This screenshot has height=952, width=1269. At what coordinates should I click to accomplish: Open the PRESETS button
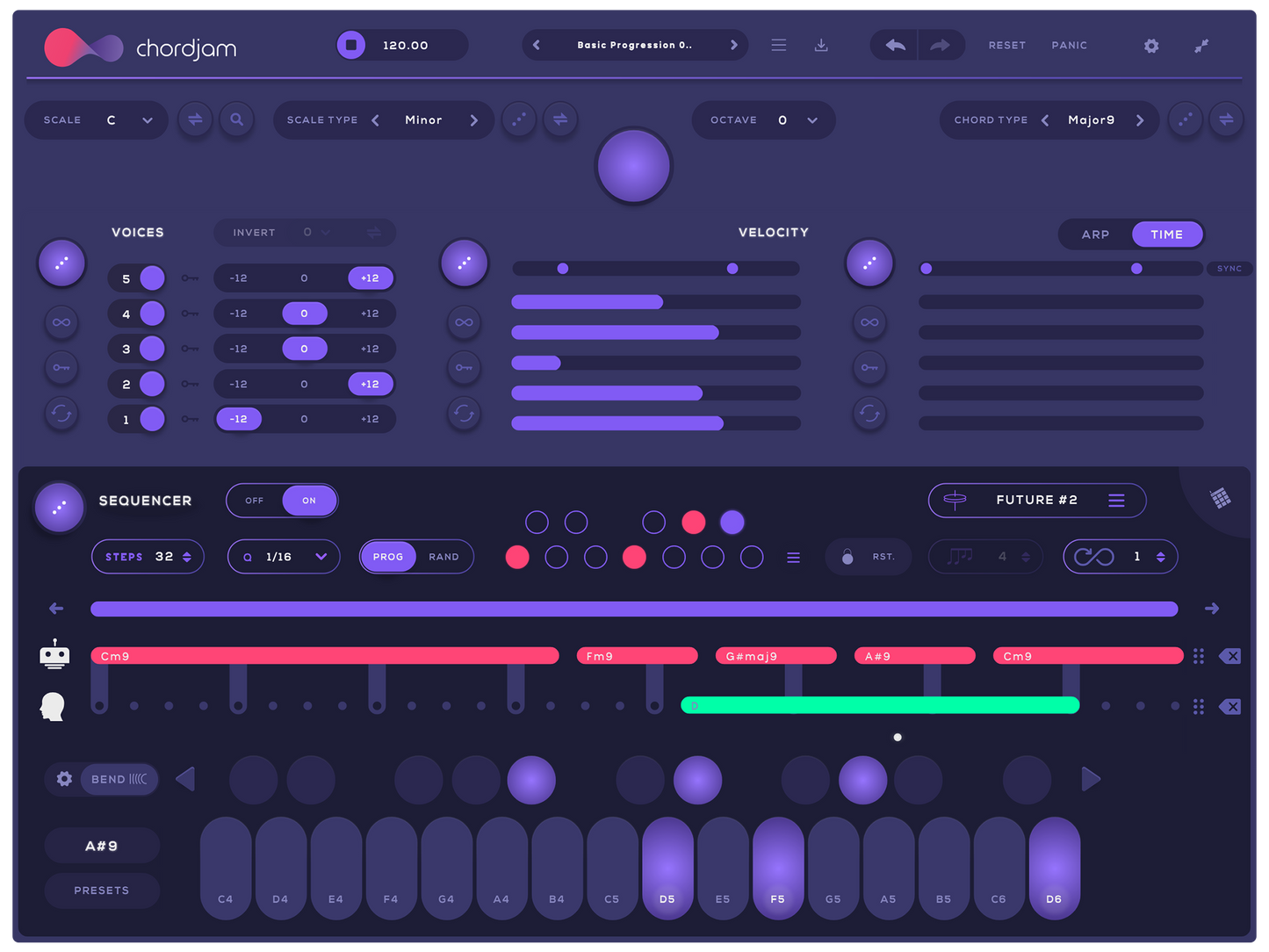click(102, 891)
